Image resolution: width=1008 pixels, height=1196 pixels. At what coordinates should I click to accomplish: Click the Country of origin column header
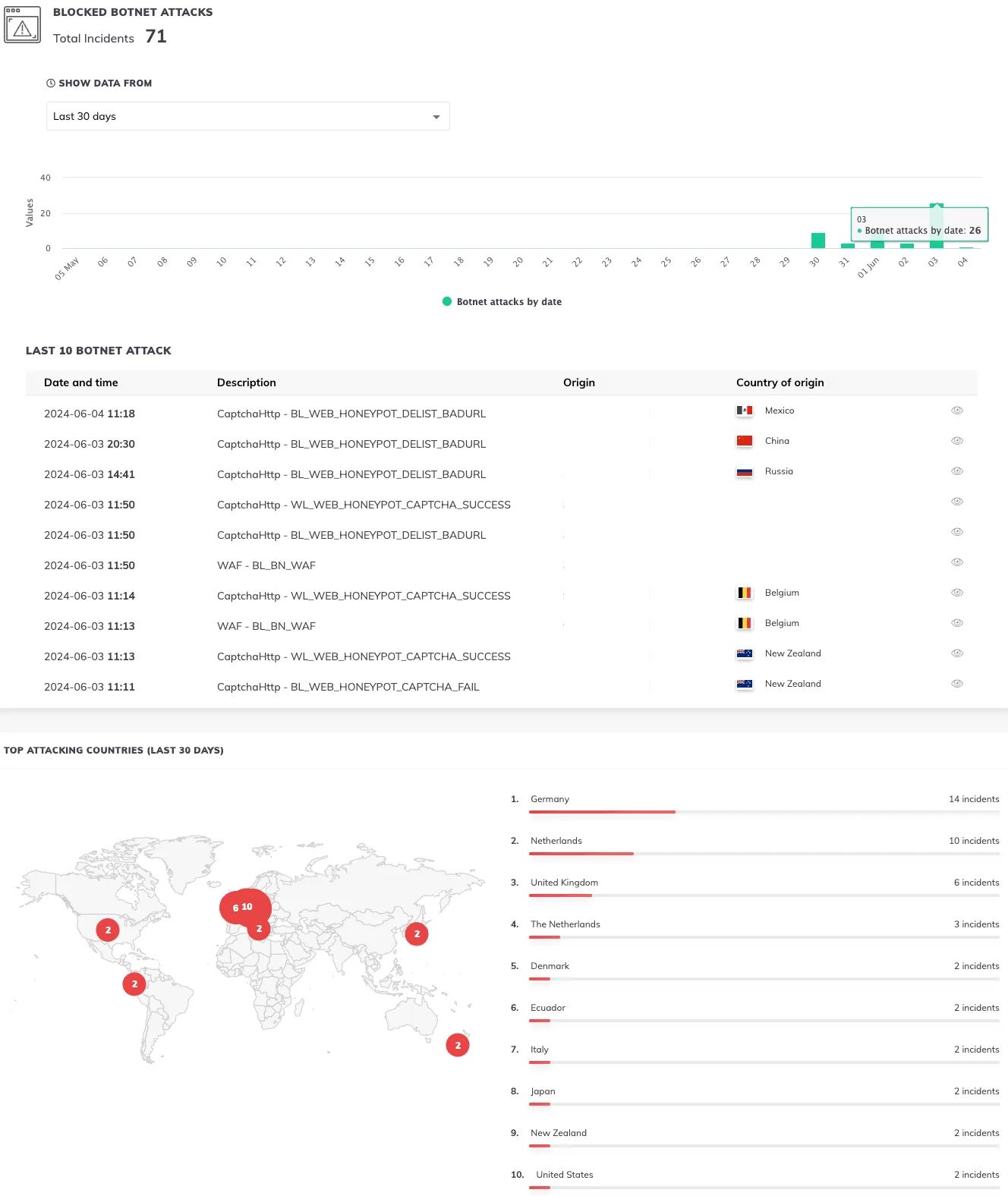tap(780, 382)
